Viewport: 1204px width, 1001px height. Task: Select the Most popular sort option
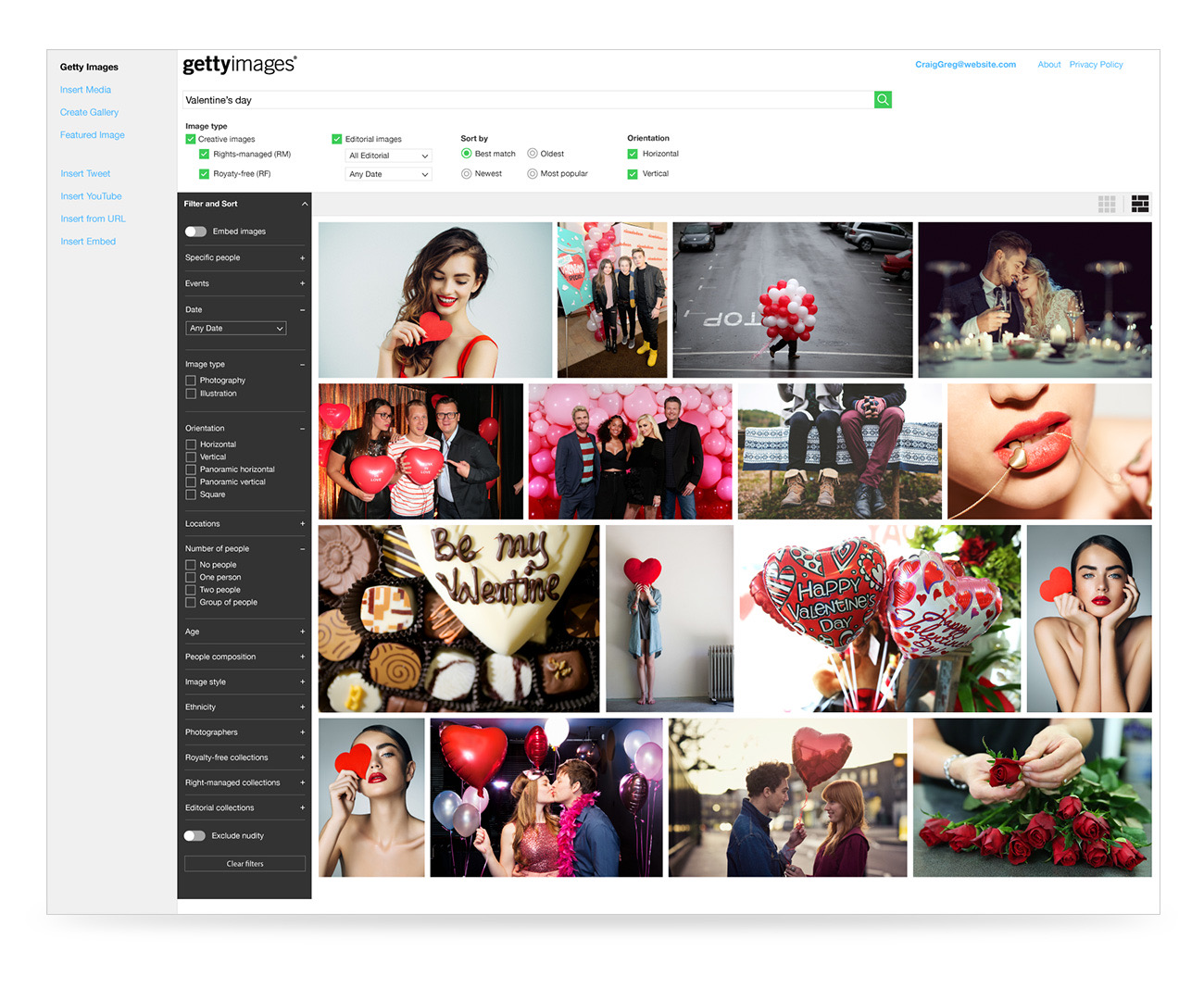[x=533, y=174]
